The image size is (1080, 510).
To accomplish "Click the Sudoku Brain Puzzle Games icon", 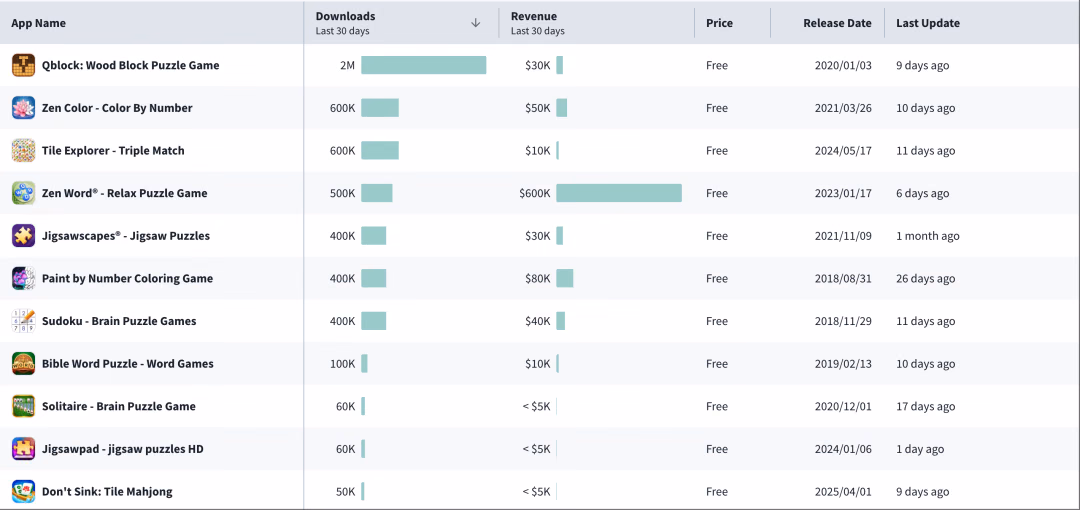I will click(23, 321).
